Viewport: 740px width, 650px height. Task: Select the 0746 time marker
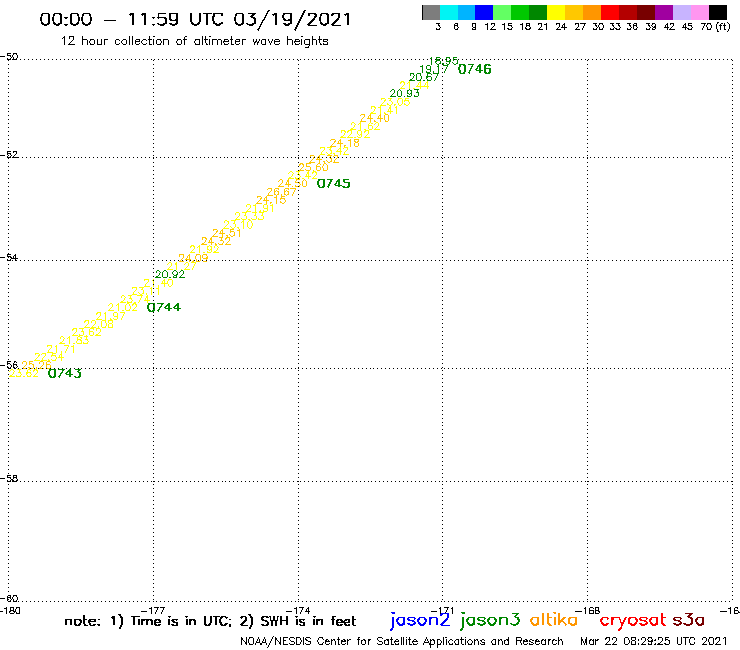475,69
